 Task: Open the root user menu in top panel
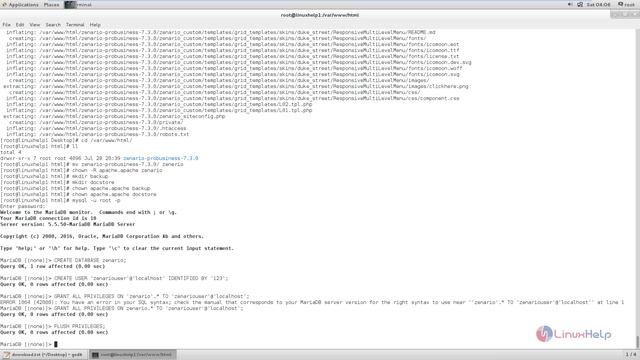coord(627,4)
